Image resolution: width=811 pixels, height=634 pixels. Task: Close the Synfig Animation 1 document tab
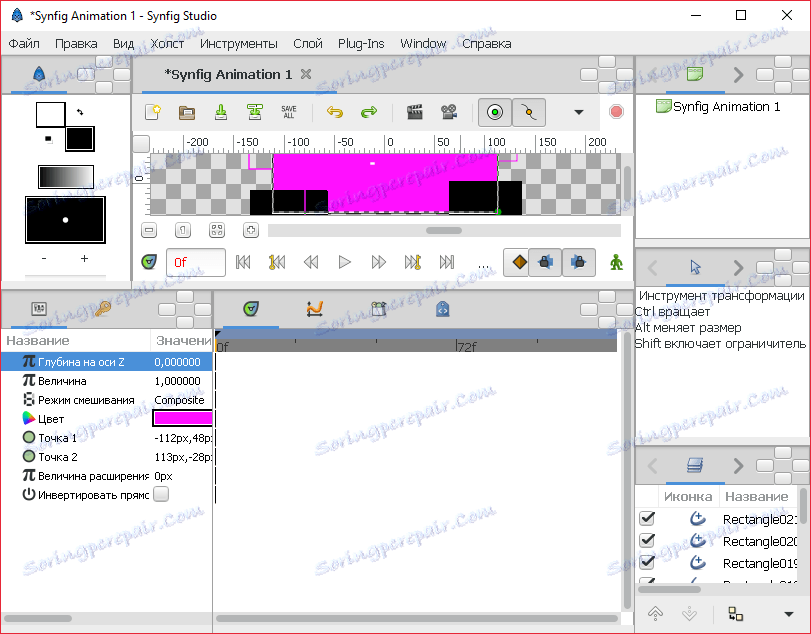[306, 74]
